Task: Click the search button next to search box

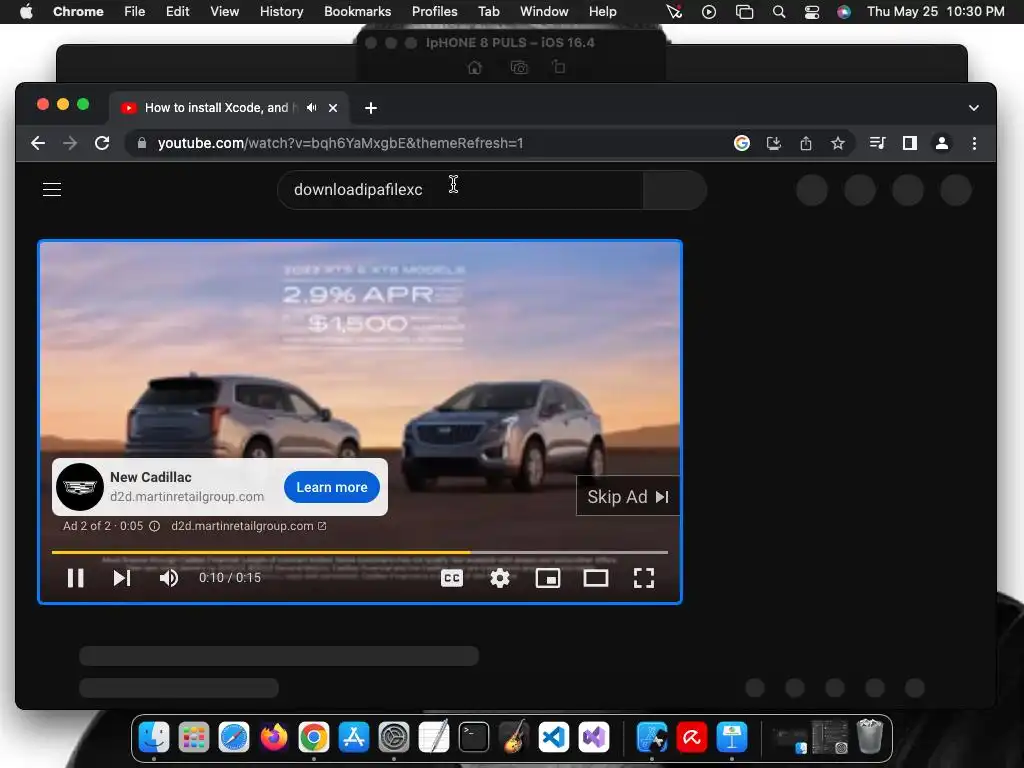Action: click(x=675, y=190)
